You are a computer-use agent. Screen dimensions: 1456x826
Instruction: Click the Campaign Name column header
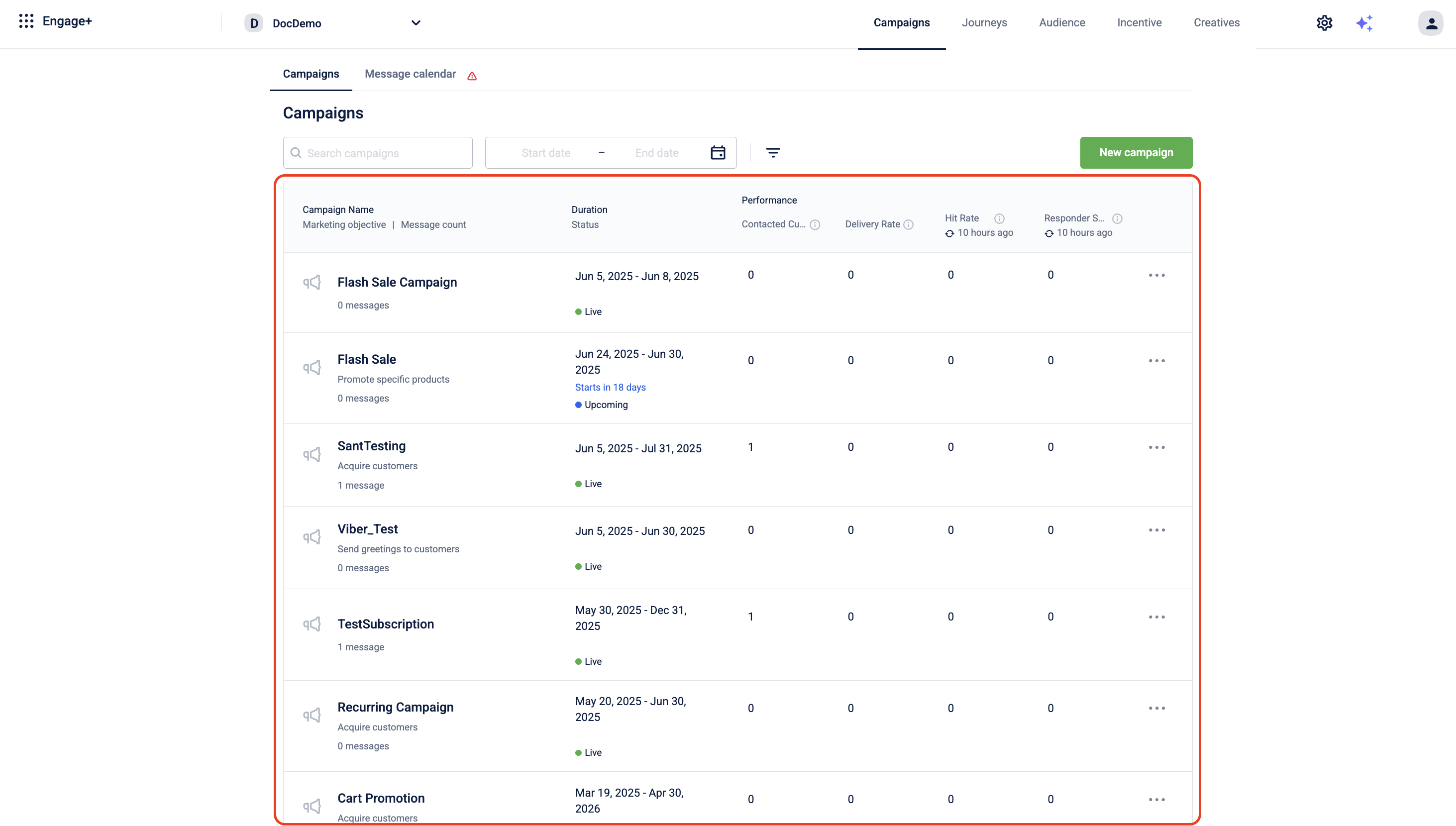point(338,210)
